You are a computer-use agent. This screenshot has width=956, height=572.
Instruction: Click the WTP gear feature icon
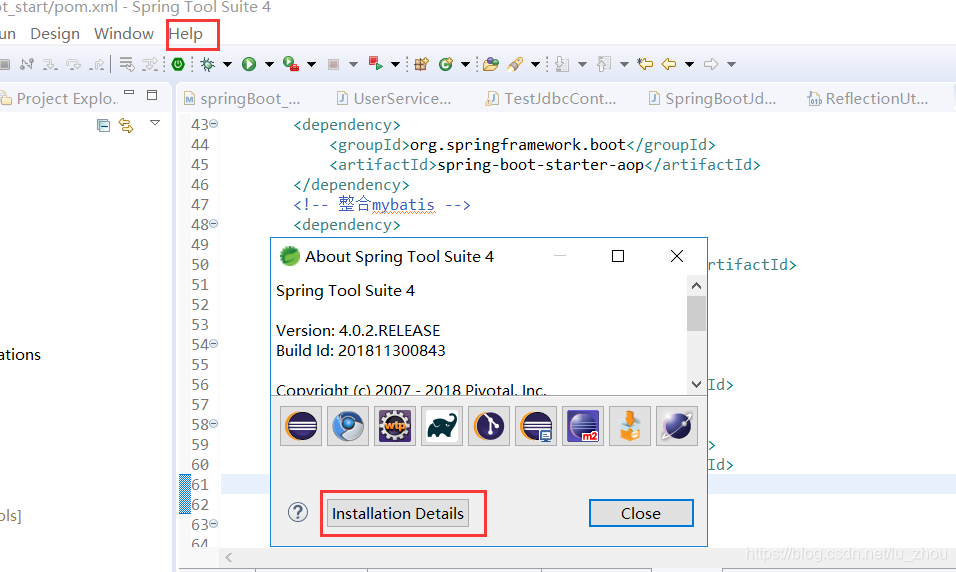[x=395, y=426]
